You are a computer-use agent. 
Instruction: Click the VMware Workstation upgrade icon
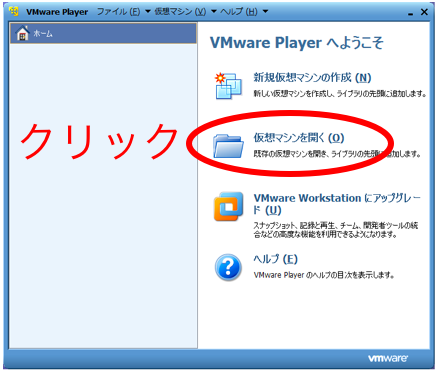[x=228, y=206]
